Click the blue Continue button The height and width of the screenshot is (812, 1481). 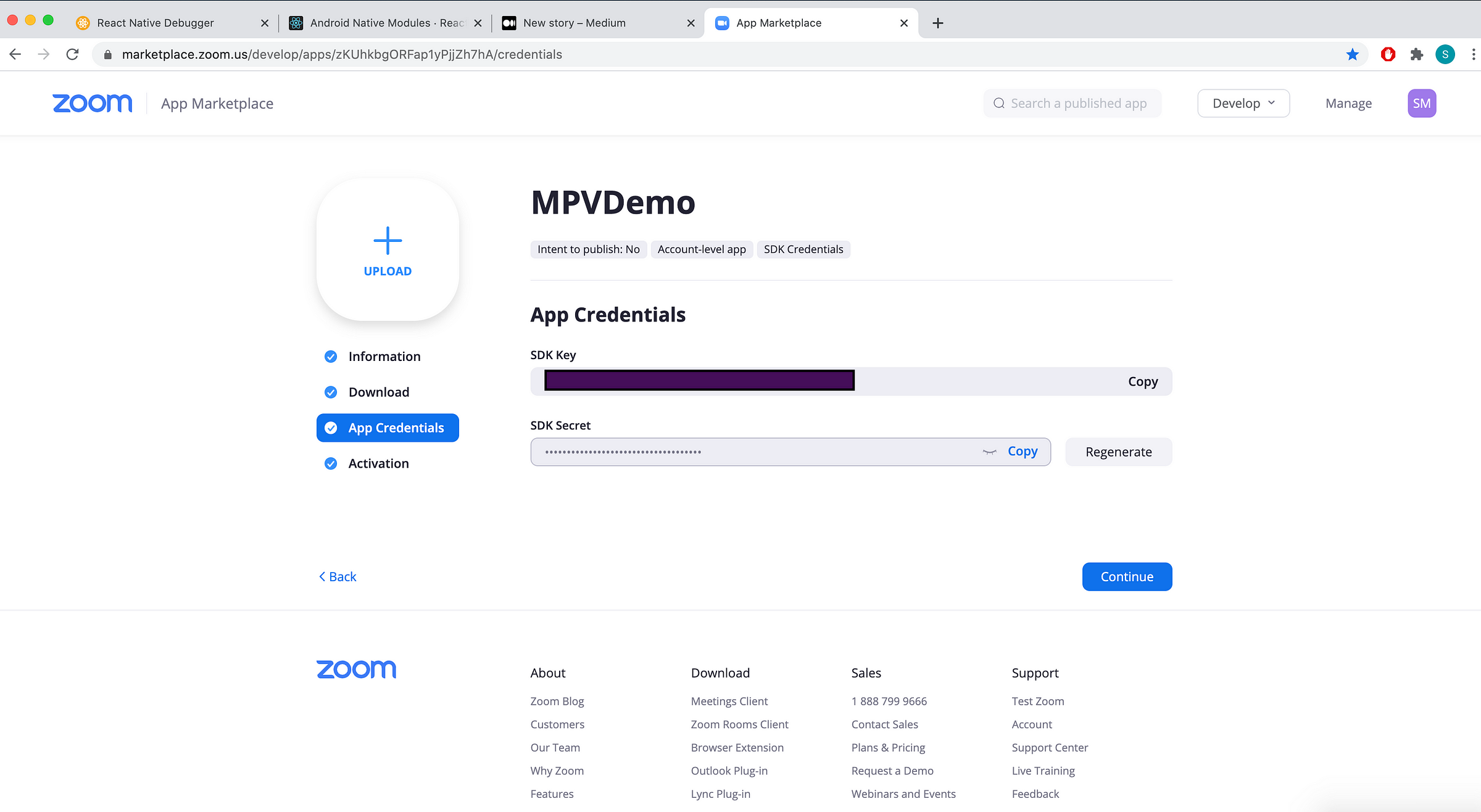(1127, 576)
